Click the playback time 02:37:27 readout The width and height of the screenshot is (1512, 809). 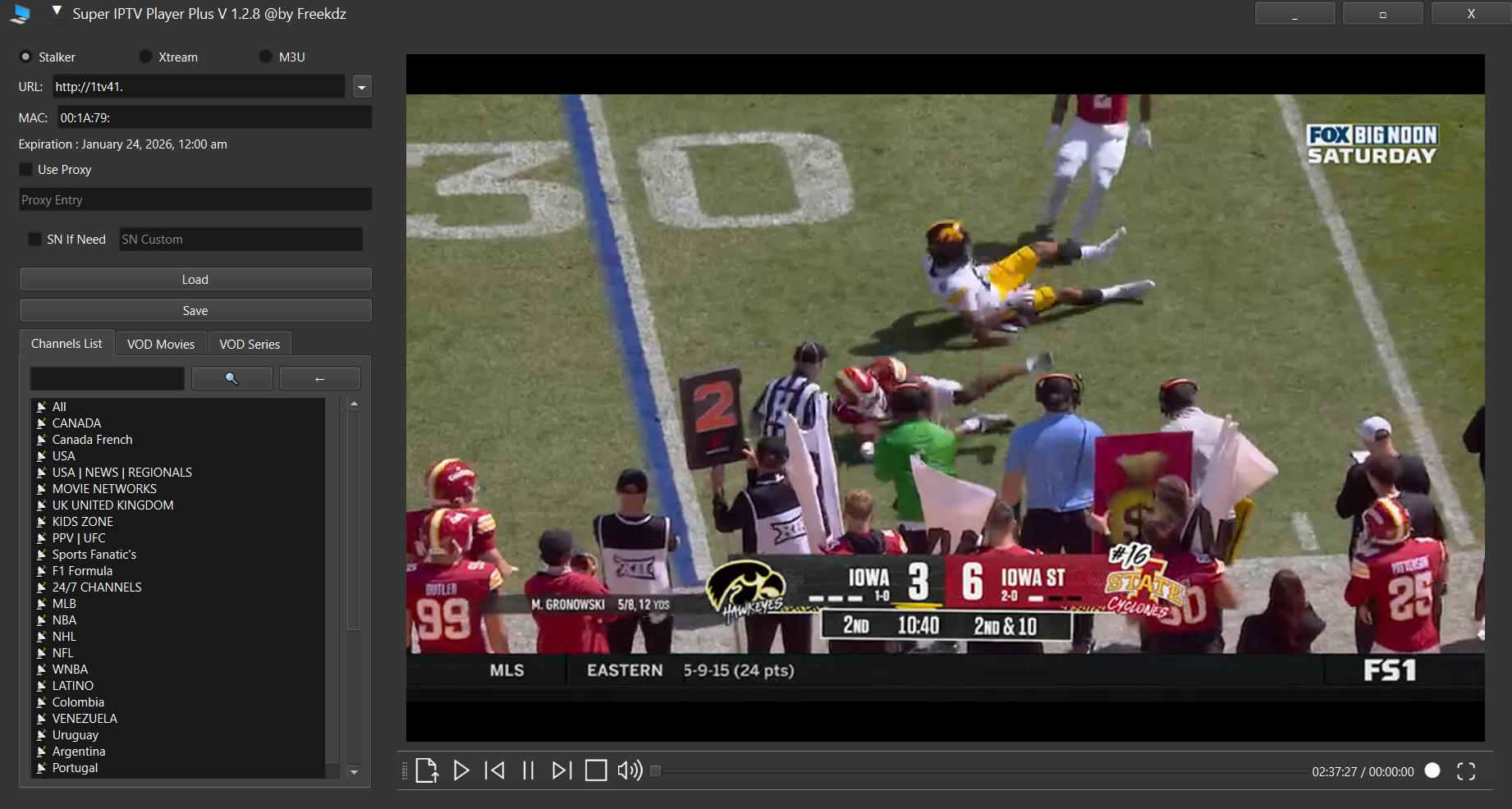point(1334,771)
